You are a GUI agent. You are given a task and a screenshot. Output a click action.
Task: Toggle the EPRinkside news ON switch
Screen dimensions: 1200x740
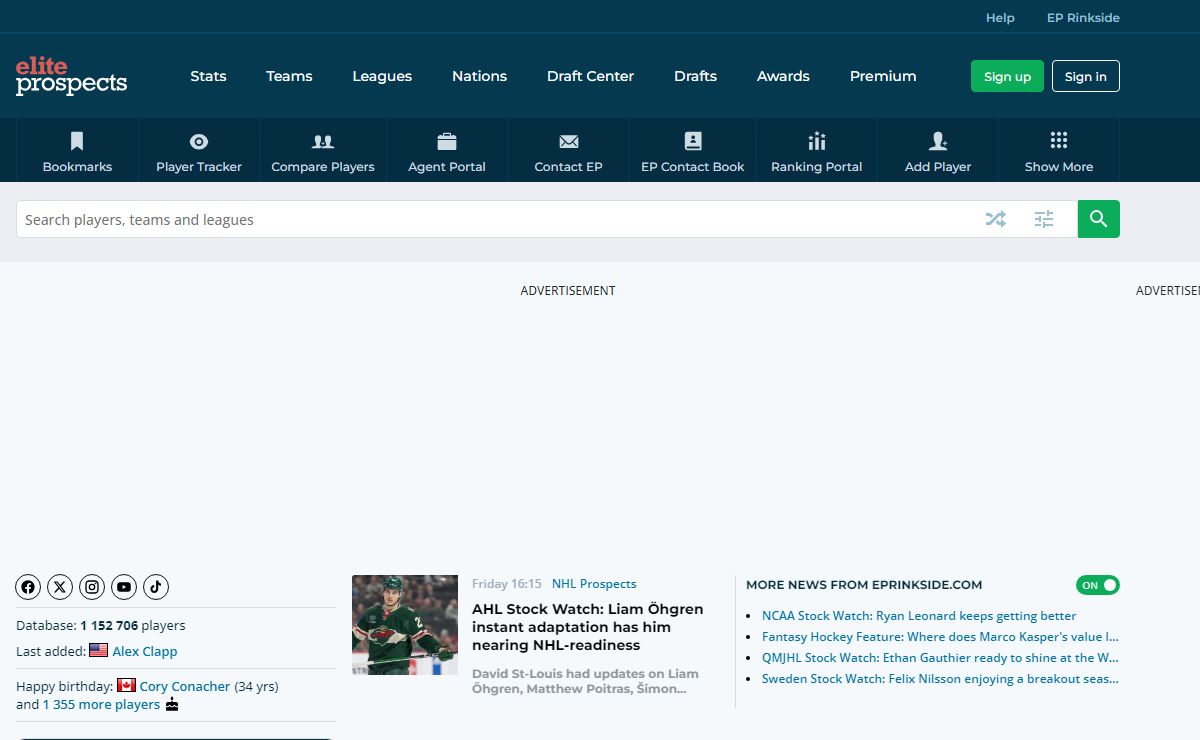coord(1097,585)
